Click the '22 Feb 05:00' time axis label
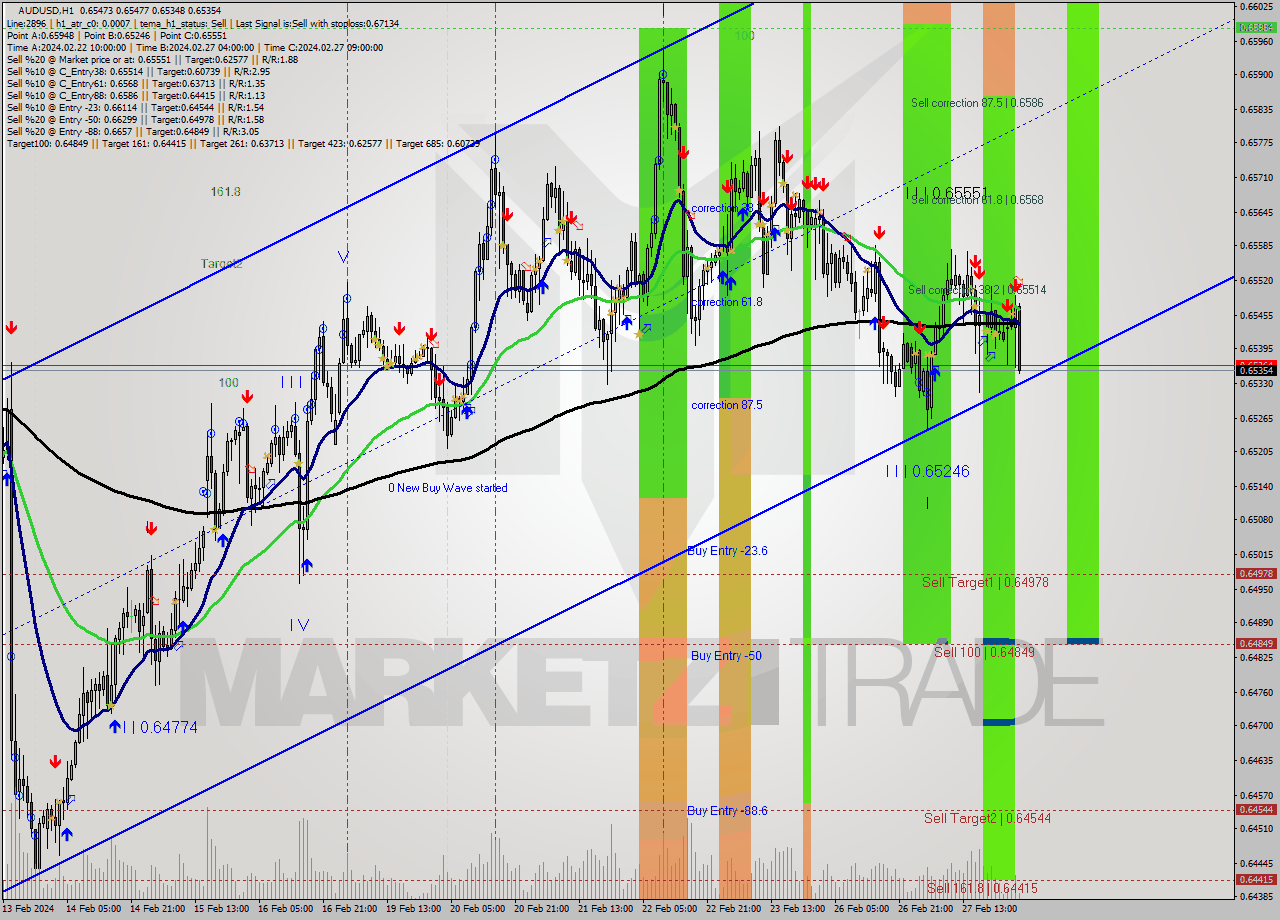This screenshot has width=1280, height=920. point(671,909)
